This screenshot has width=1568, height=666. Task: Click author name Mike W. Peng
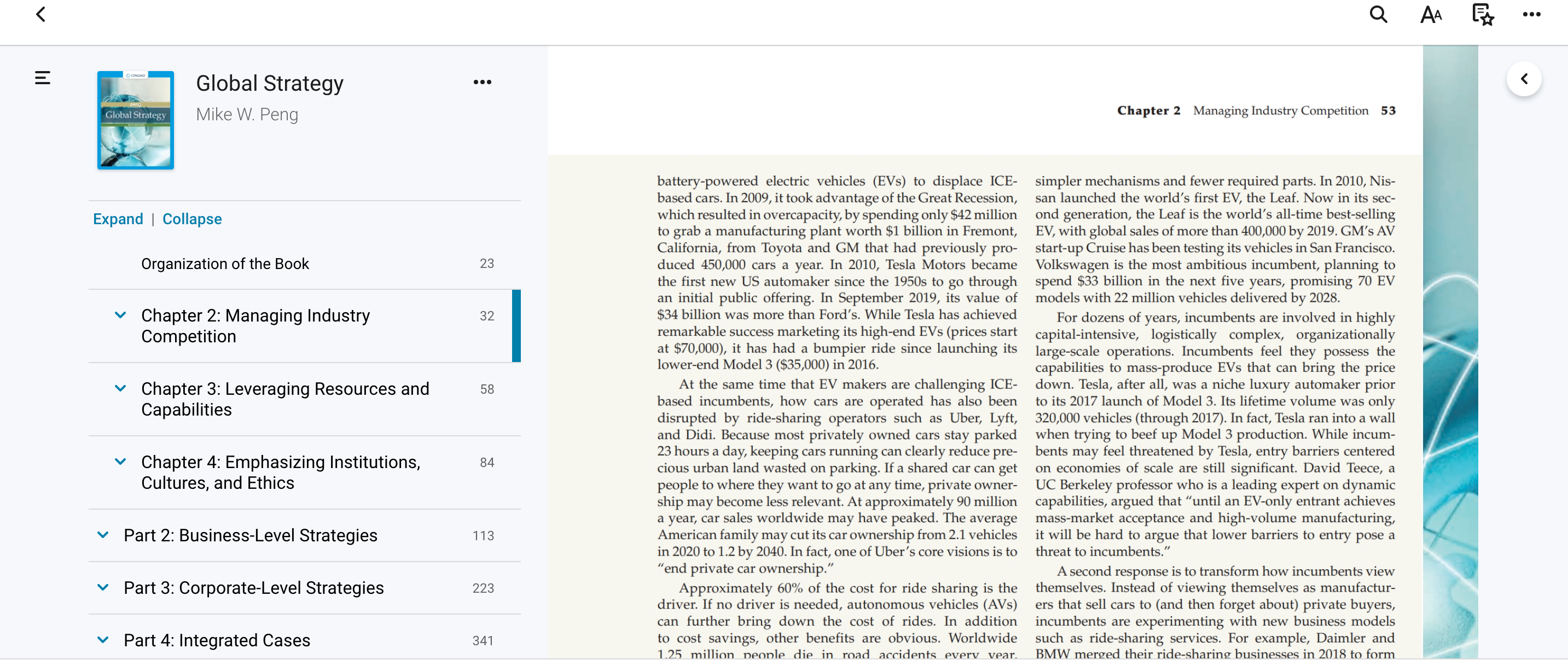point(247,114)
